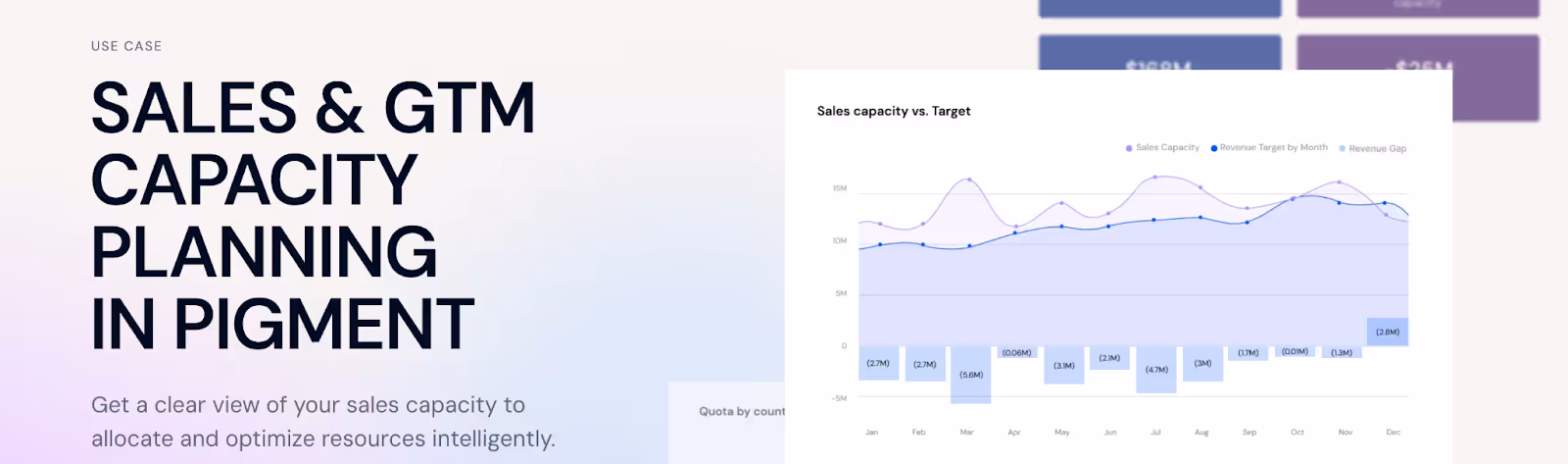Click the 'Get a clear view' description text
Image resolution: width=1568 pixels, height=464 pixels.
click(323, 422)
